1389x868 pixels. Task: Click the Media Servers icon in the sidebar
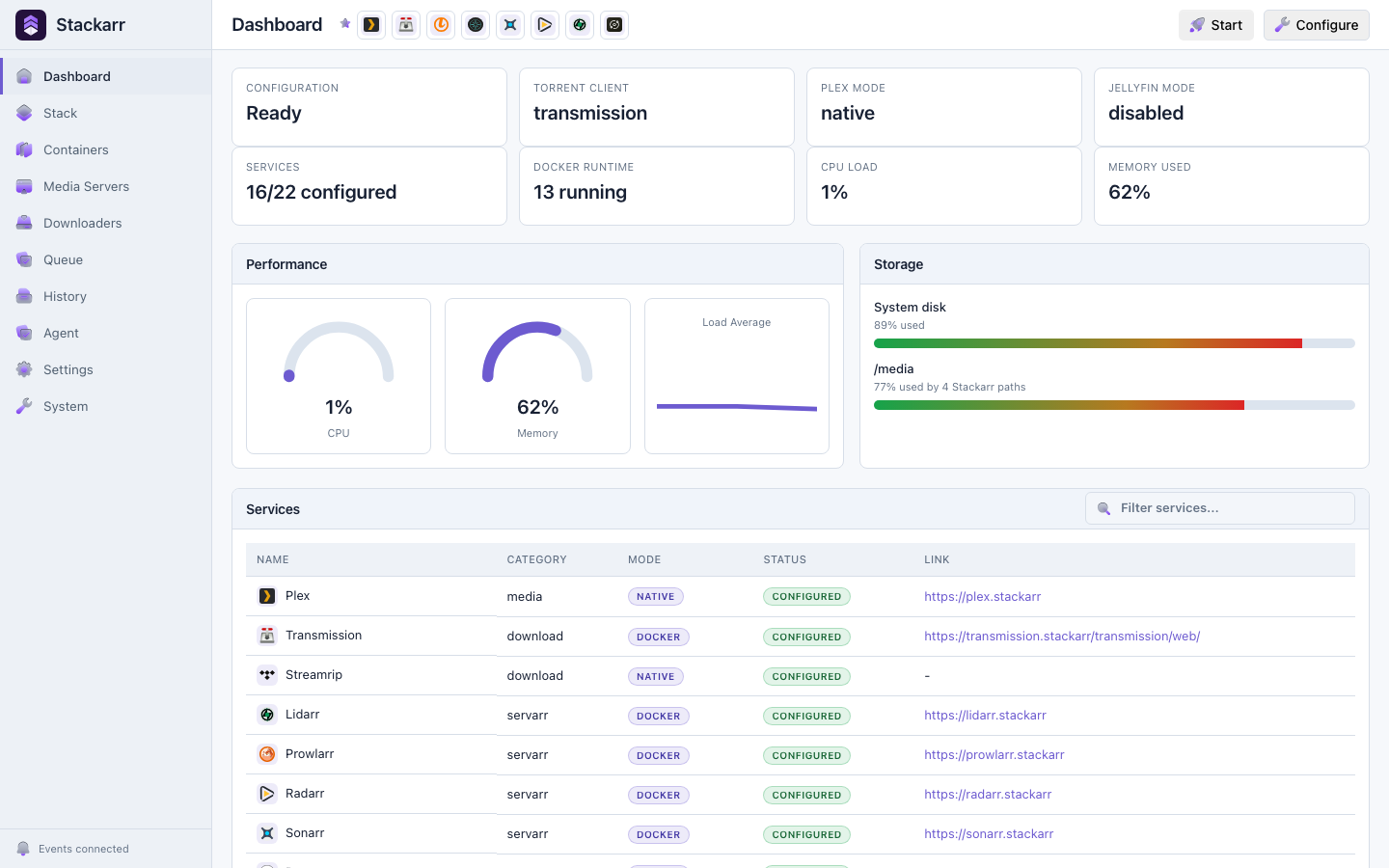click(x=24, y=186)
